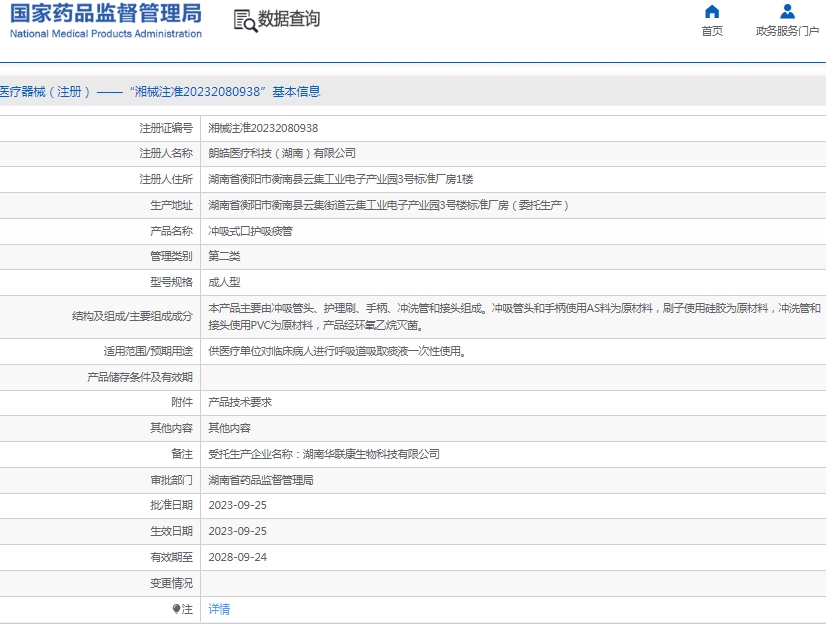Open the government service portal person icon
The height and width of the screenshot is (631, 826).
[787, 11]
